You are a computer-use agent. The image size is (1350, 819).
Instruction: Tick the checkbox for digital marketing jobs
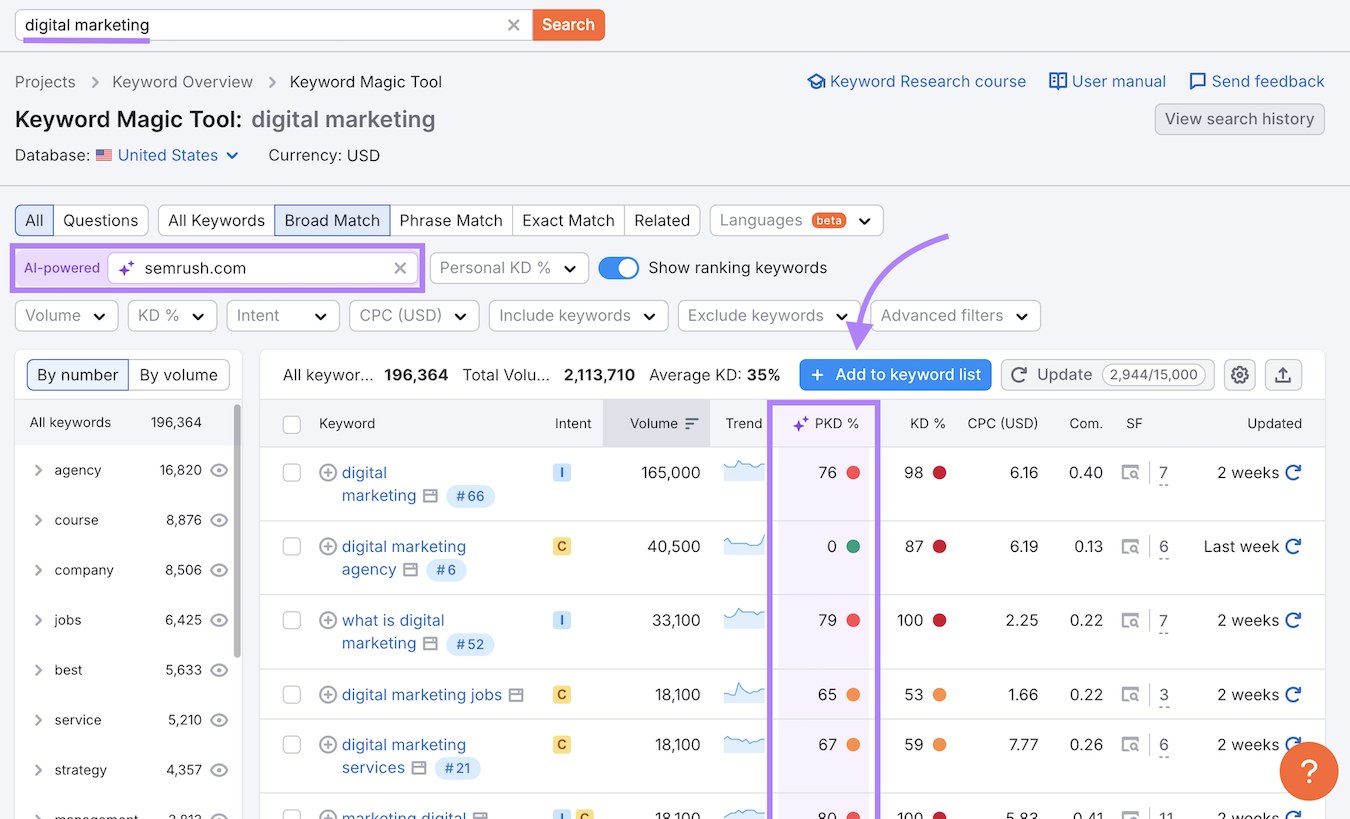[x=291, y=694]
